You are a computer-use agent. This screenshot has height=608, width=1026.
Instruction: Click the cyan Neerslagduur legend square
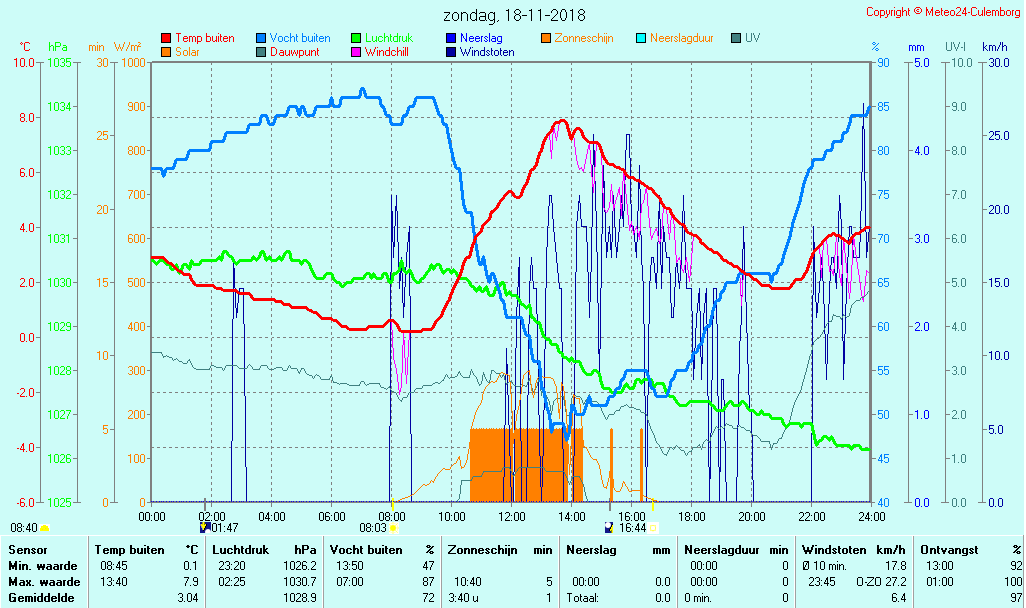641,38
